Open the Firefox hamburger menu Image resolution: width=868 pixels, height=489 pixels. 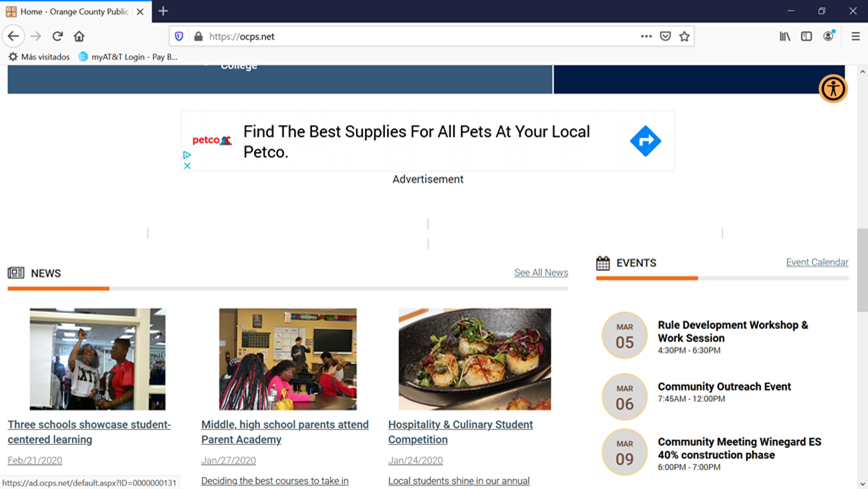[x=855, y=37]
